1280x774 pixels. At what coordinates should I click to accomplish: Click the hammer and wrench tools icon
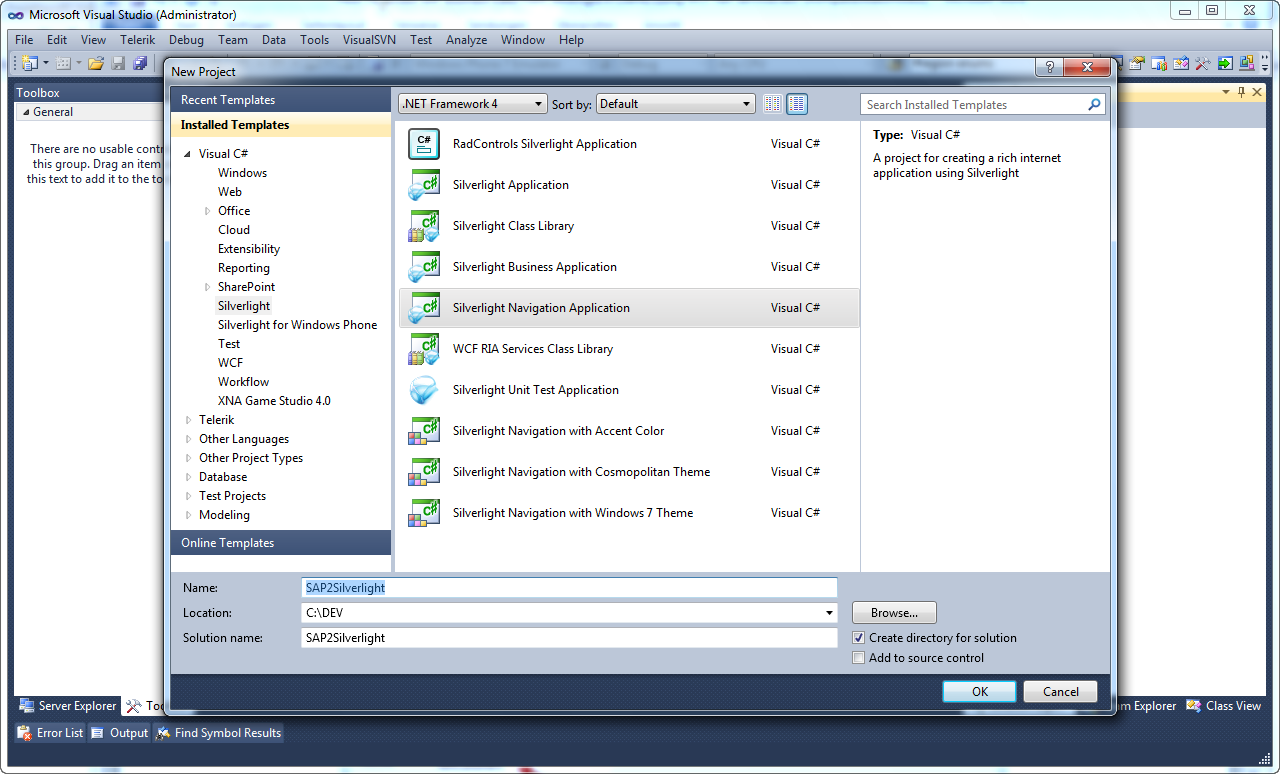pos(1203,63)
